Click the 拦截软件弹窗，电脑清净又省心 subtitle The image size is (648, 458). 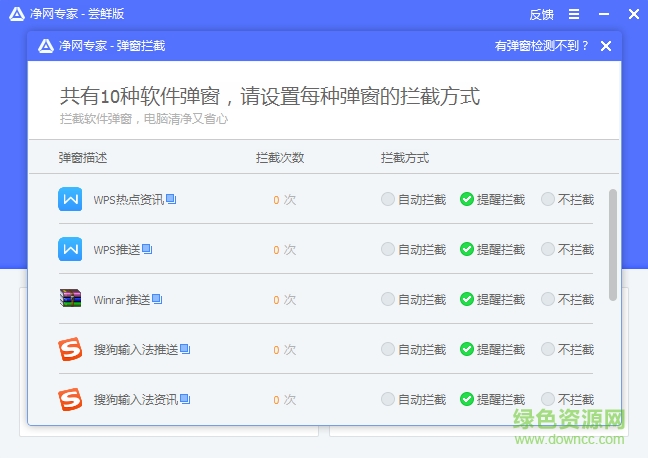144,119
